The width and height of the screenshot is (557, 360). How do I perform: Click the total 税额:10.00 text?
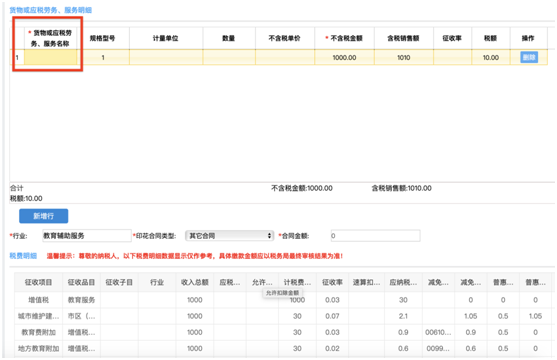(26, 198)
